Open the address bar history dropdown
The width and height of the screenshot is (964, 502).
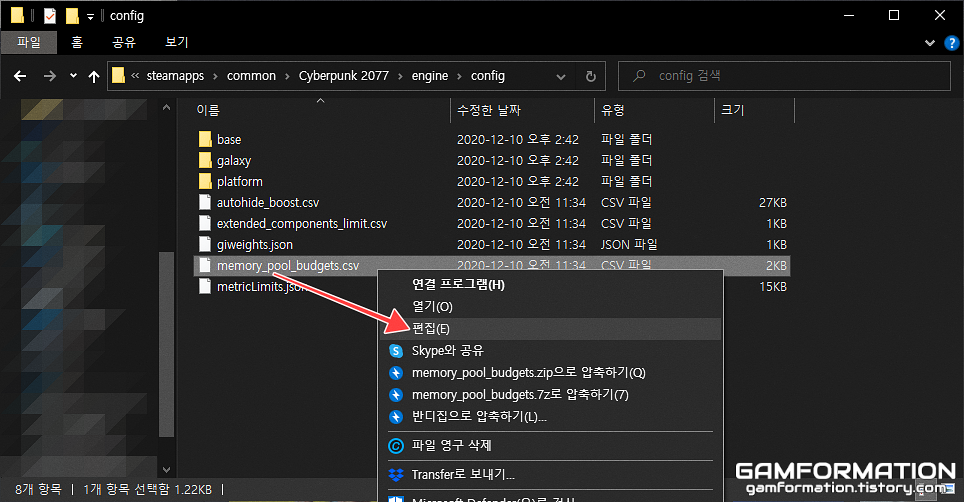point(561,77)
